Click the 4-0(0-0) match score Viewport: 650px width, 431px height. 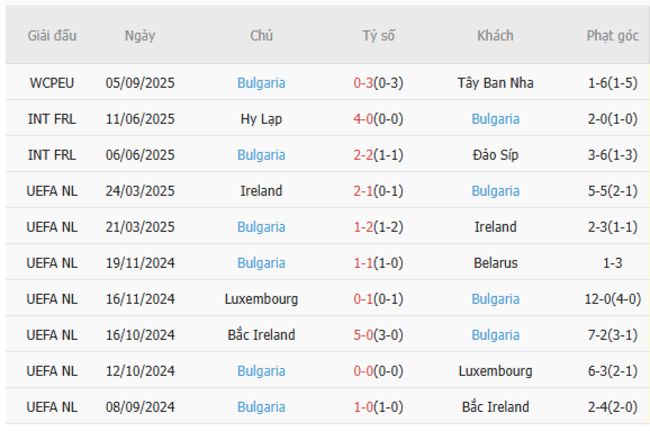tap(378, 119)
